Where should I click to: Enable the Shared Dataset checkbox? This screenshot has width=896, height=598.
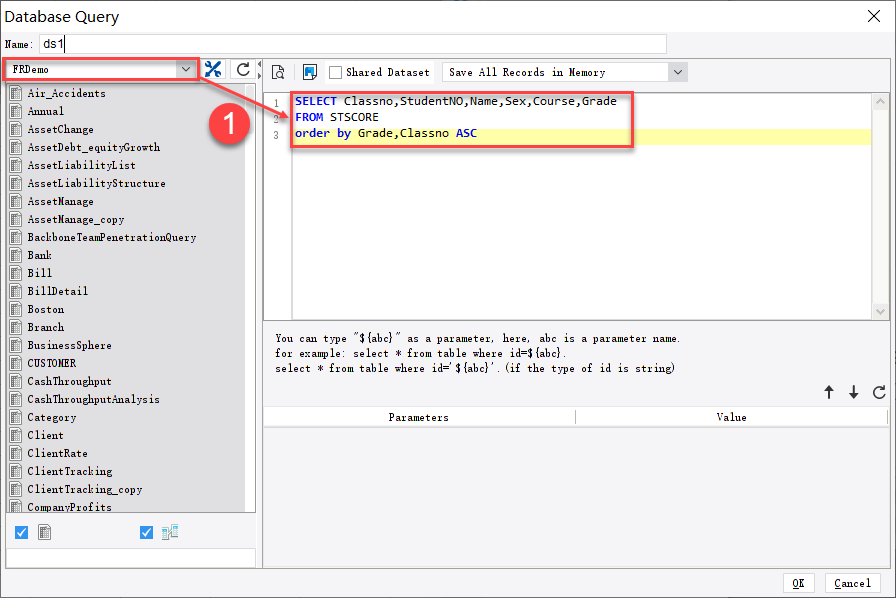pyautogui.click(x=335, y=71)
